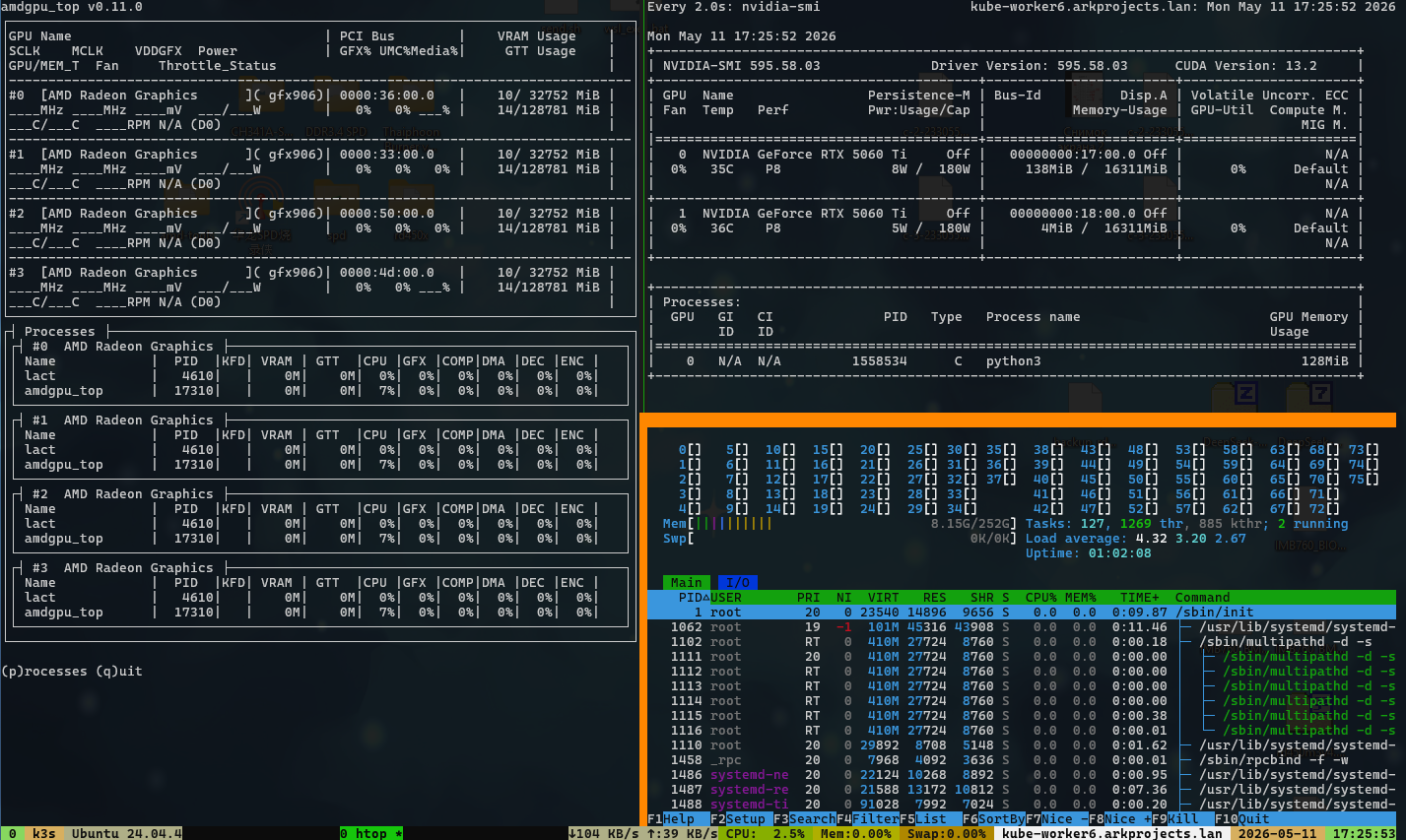Click (q)uit in amdgpu_top
The height and width of the screenshot is (840, 1406).
click(x=119, y=672)
